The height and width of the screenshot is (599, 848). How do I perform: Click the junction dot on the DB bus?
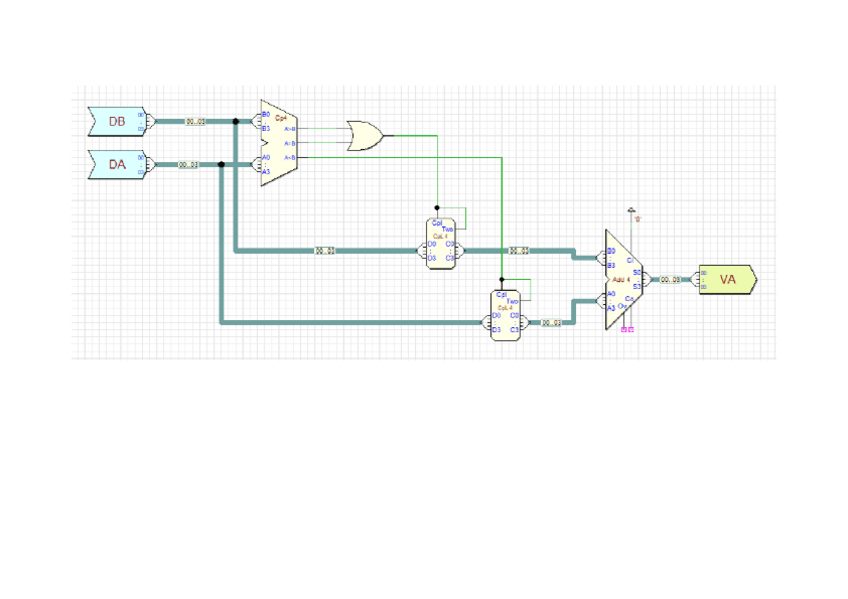(x=235, y=122)
